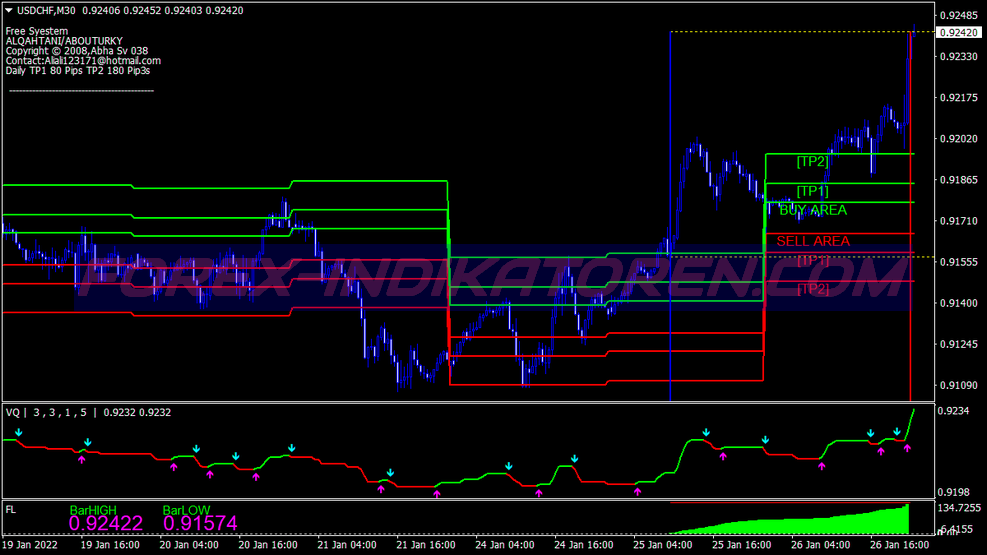Image resolution: width=987 pixels, height=555 pixels.
Task: Click price scale value 0.92485
Action: click(959, 15)
